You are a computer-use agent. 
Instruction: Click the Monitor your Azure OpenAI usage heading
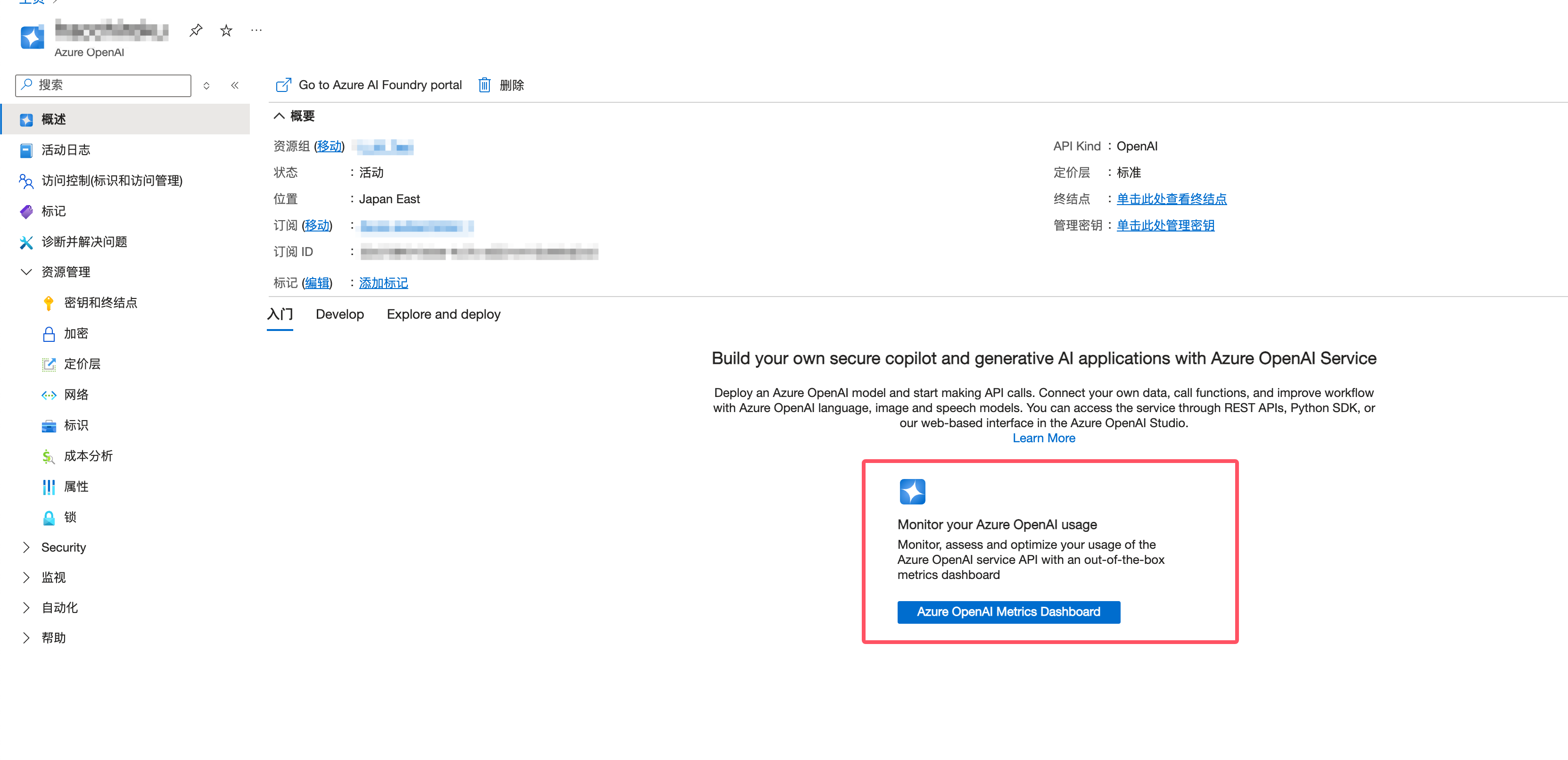point(997,525)
